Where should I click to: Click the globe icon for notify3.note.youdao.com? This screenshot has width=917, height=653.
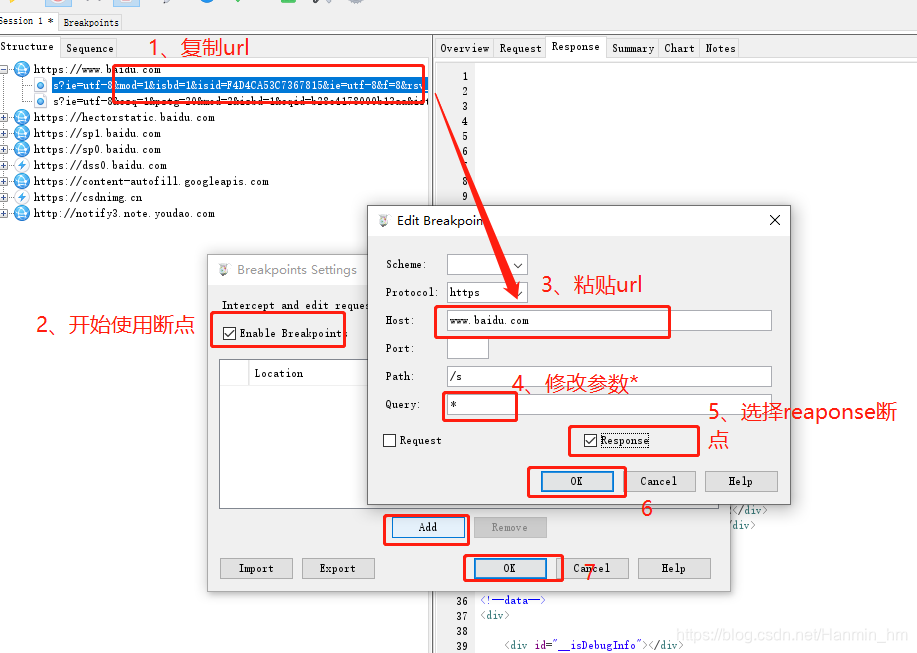click(22, 213)
